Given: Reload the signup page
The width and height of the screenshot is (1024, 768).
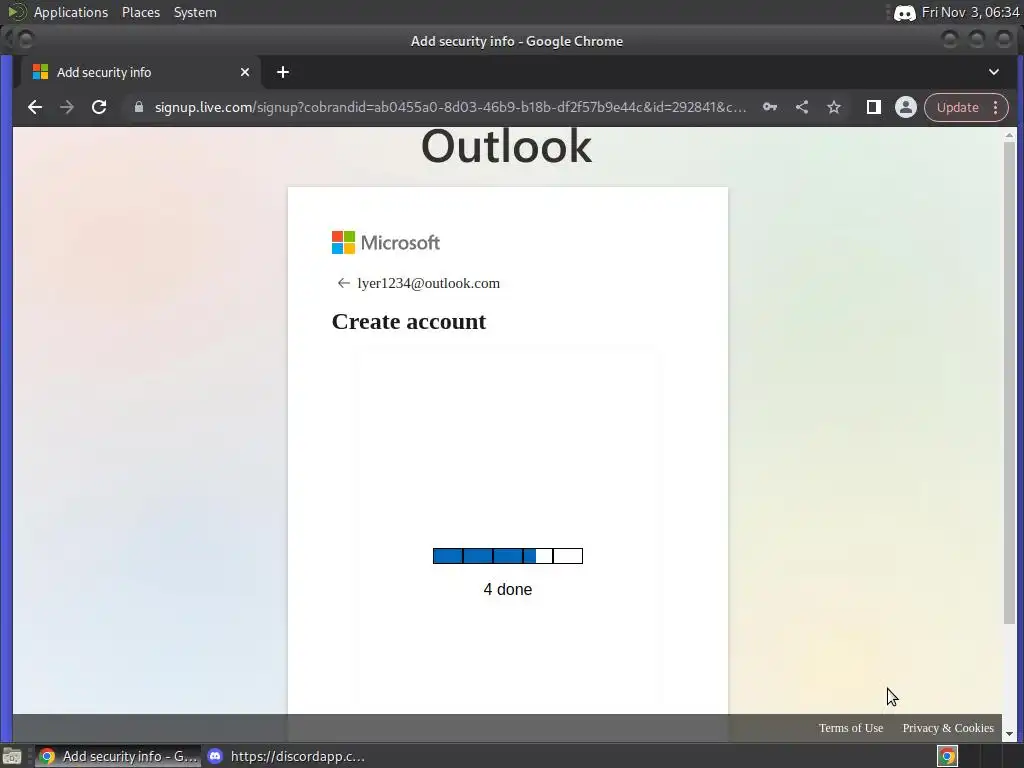Looking at the screenshot, I should 99,107.
